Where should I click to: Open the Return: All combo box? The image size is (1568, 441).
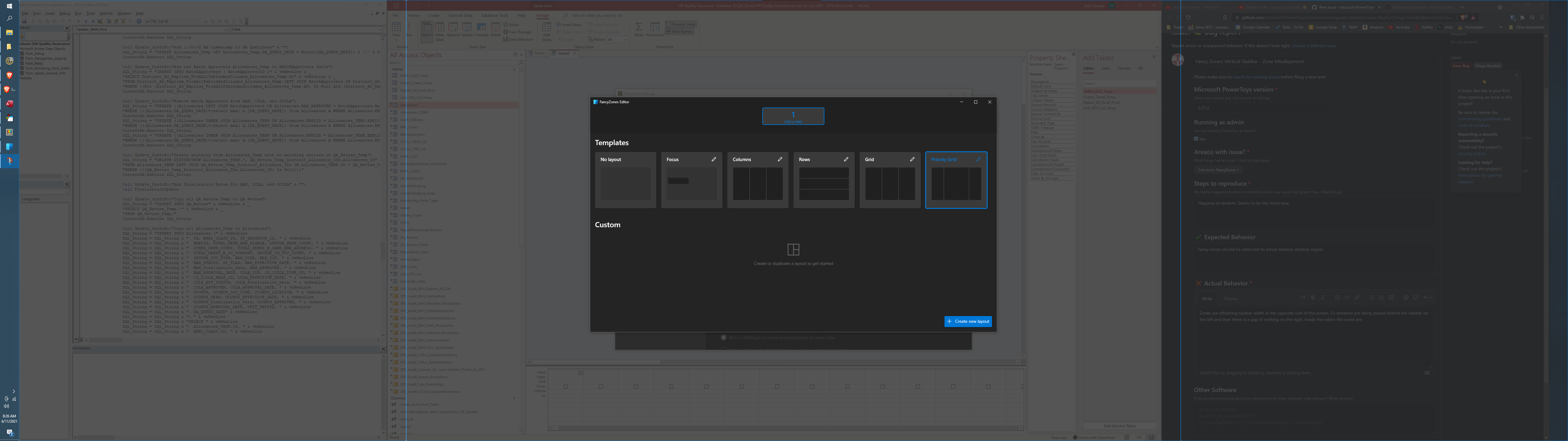click(x=616, y=40)
